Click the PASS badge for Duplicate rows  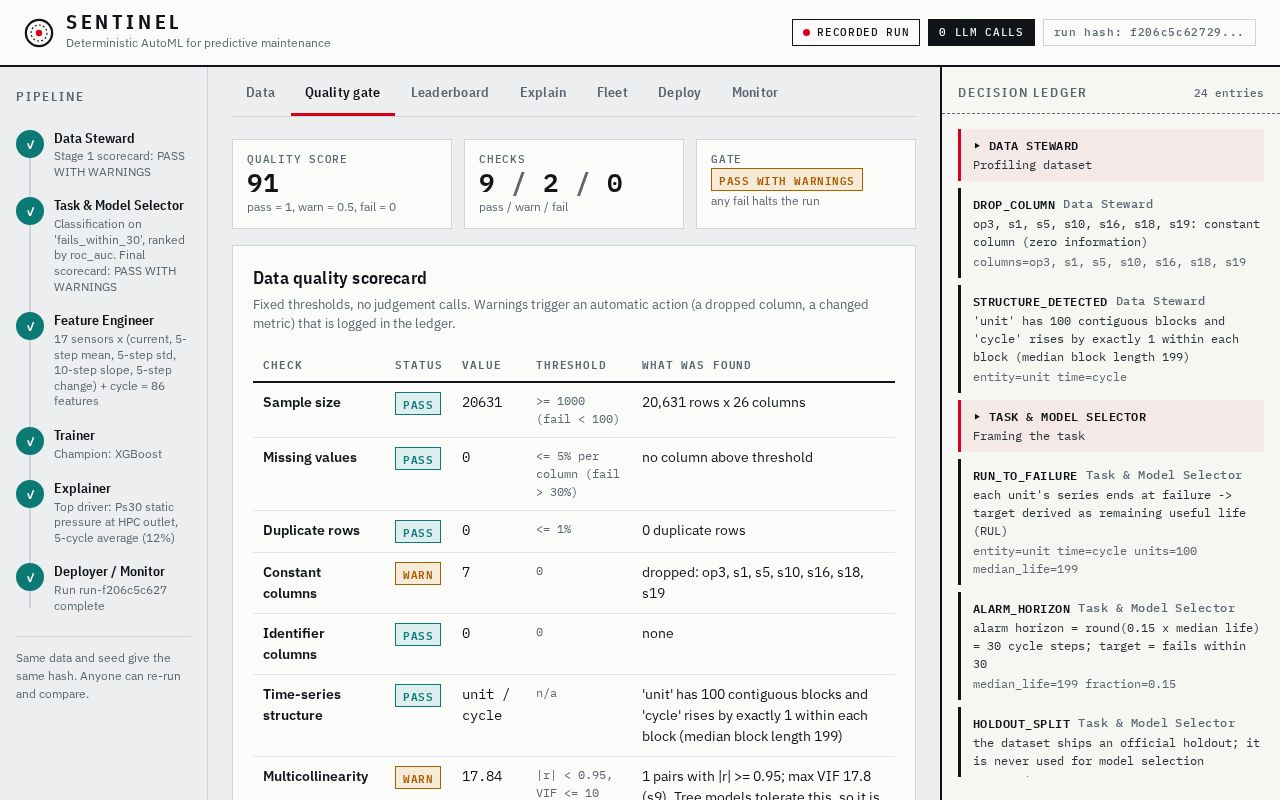click(x=418, y=532)
